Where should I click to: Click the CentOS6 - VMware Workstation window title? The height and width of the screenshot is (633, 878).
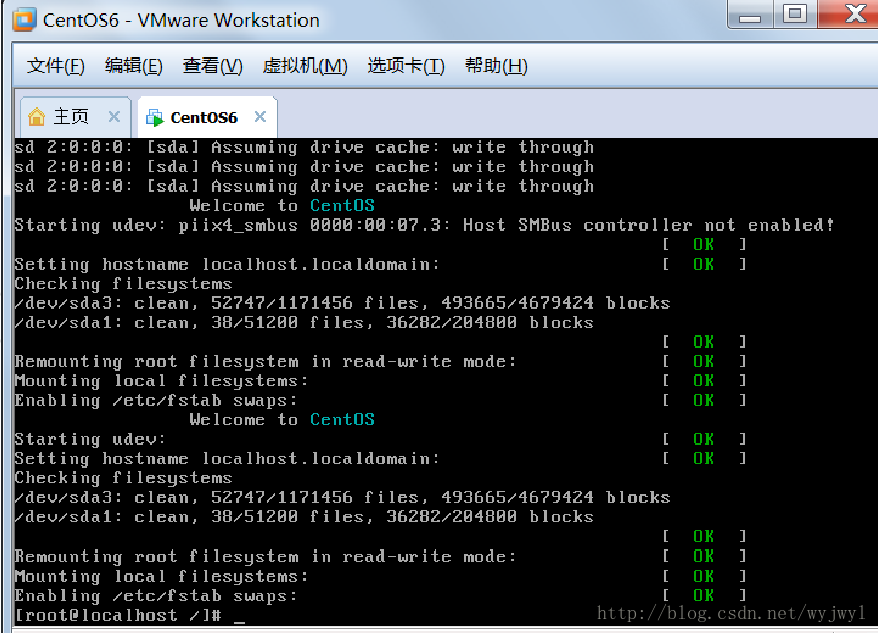[181, 20]
